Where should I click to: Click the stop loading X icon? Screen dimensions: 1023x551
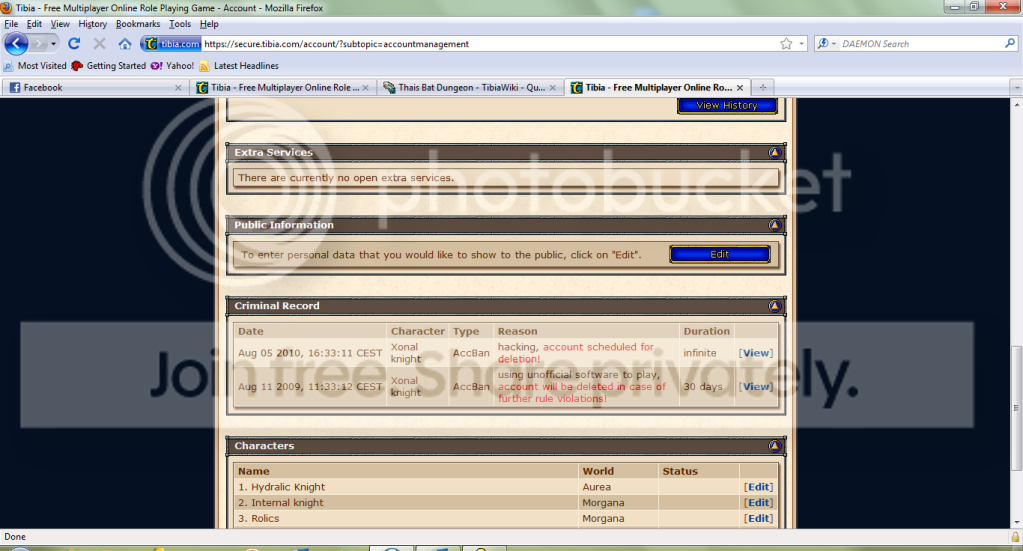click(x=99, y=44)
